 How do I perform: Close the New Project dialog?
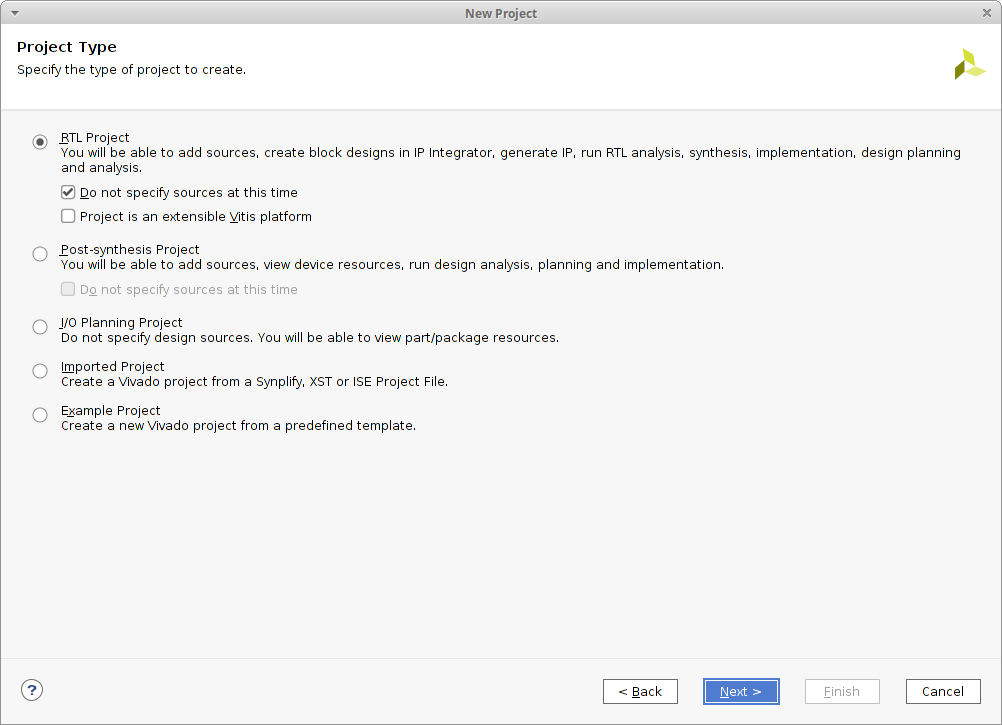click(987, 13)
